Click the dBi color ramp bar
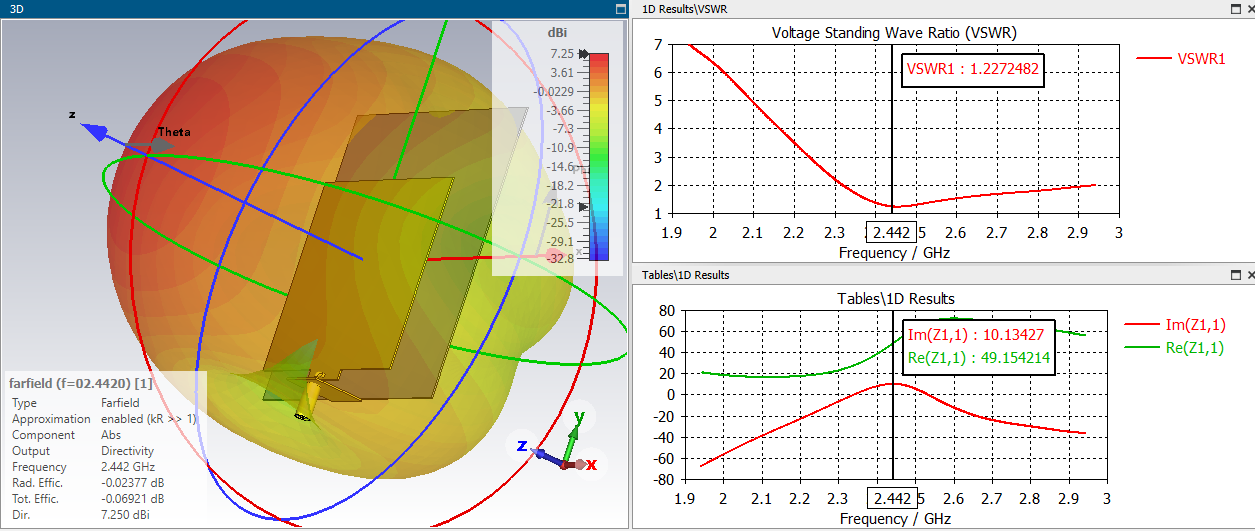This screenshot has width=1255, height=531. [599, 156]
